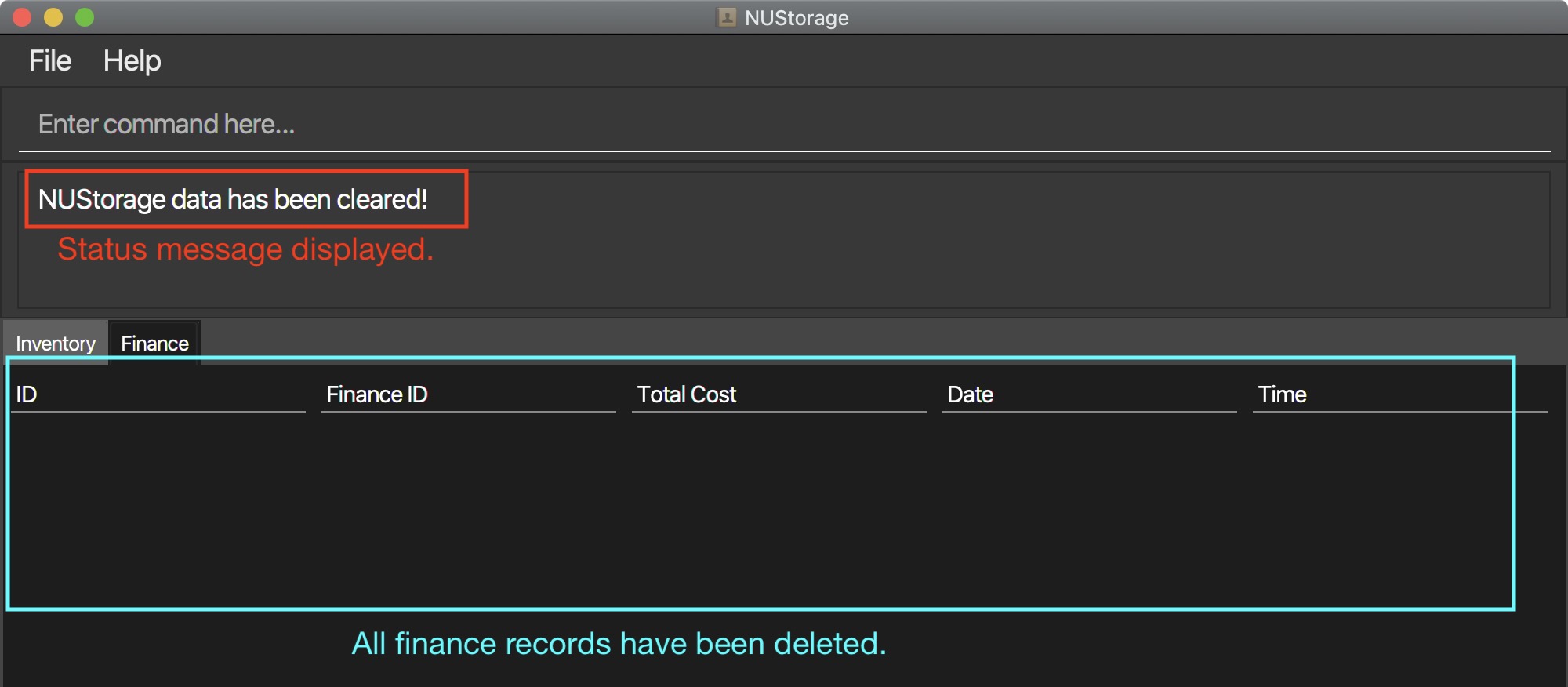Click the Finance ID column header
This screenshot has width=1568, height=687.
click(468, 394)
